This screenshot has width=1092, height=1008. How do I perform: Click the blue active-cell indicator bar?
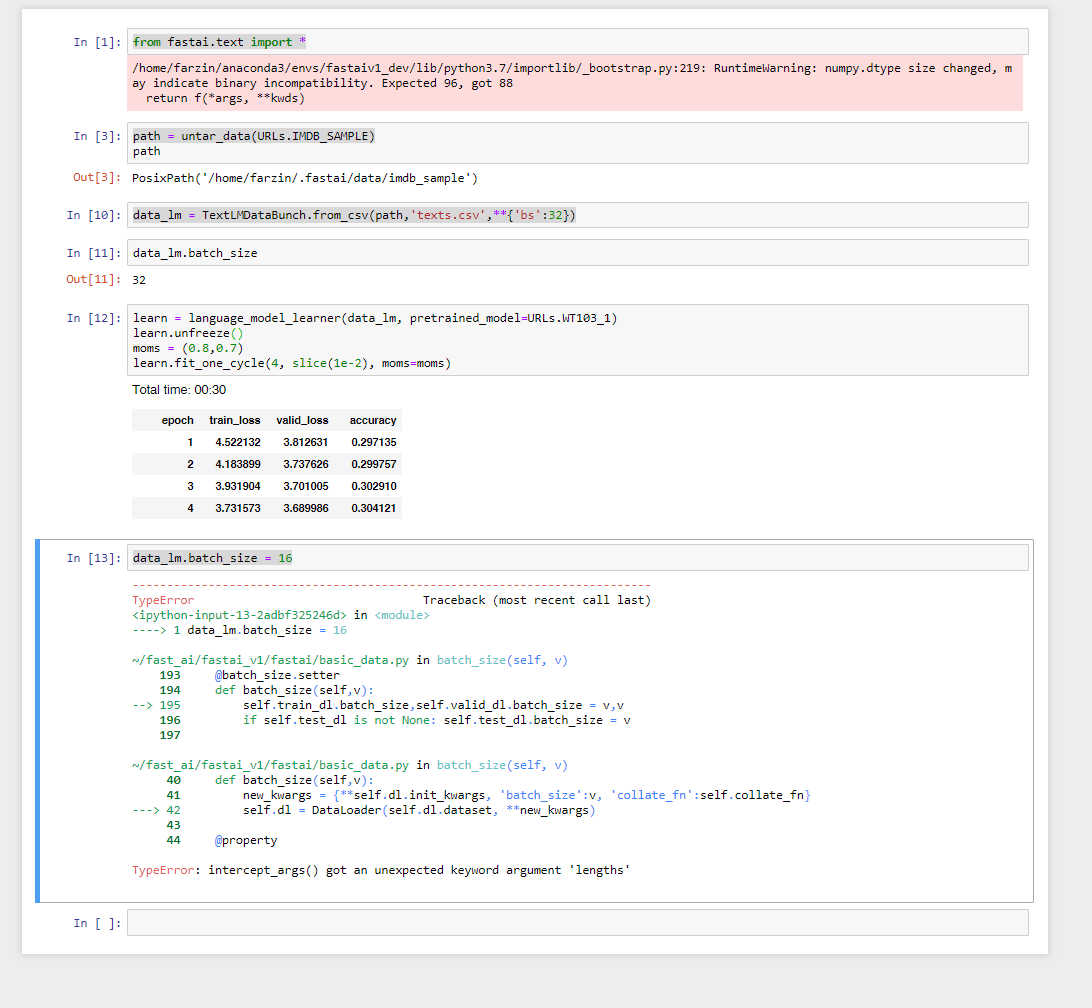coord(37,720)
